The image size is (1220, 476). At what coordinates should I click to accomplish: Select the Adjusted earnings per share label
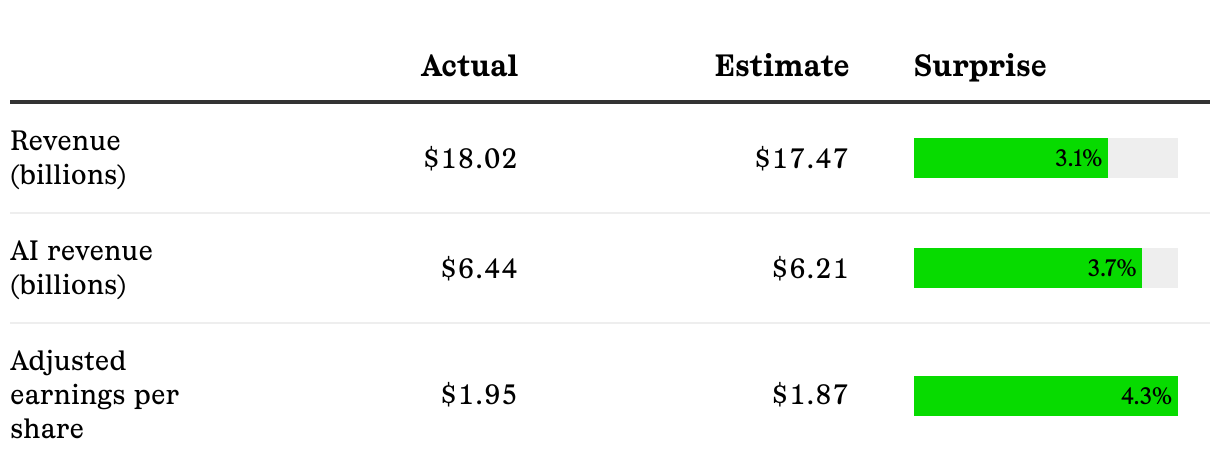[94, 395]
